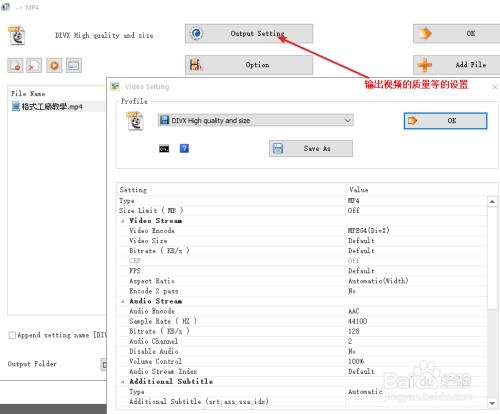Select the Video Encode setting row

(x=302, y=231)
